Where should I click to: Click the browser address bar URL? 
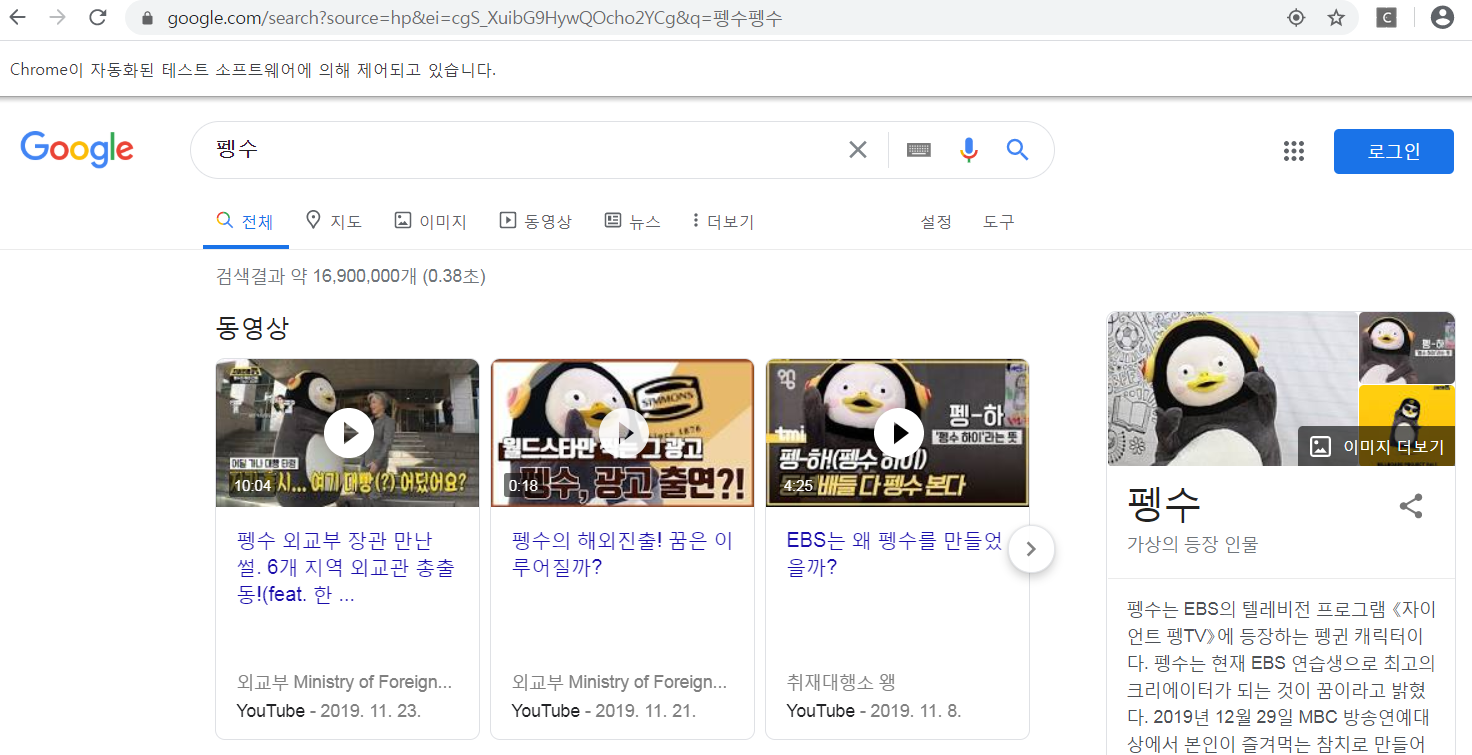475,18
